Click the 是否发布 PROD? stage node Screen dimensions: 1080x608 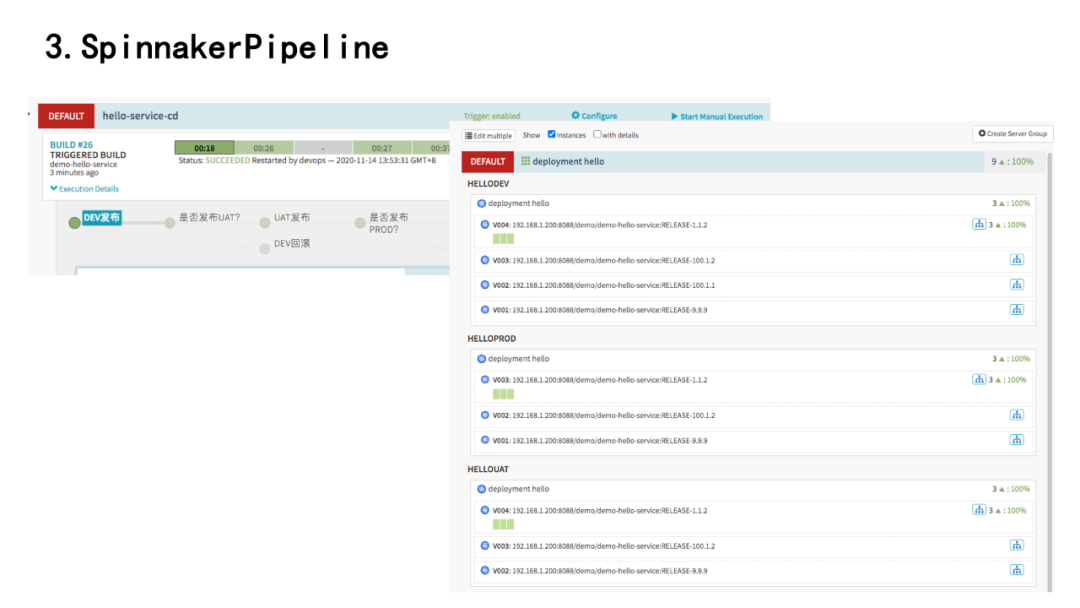[360, 222]
